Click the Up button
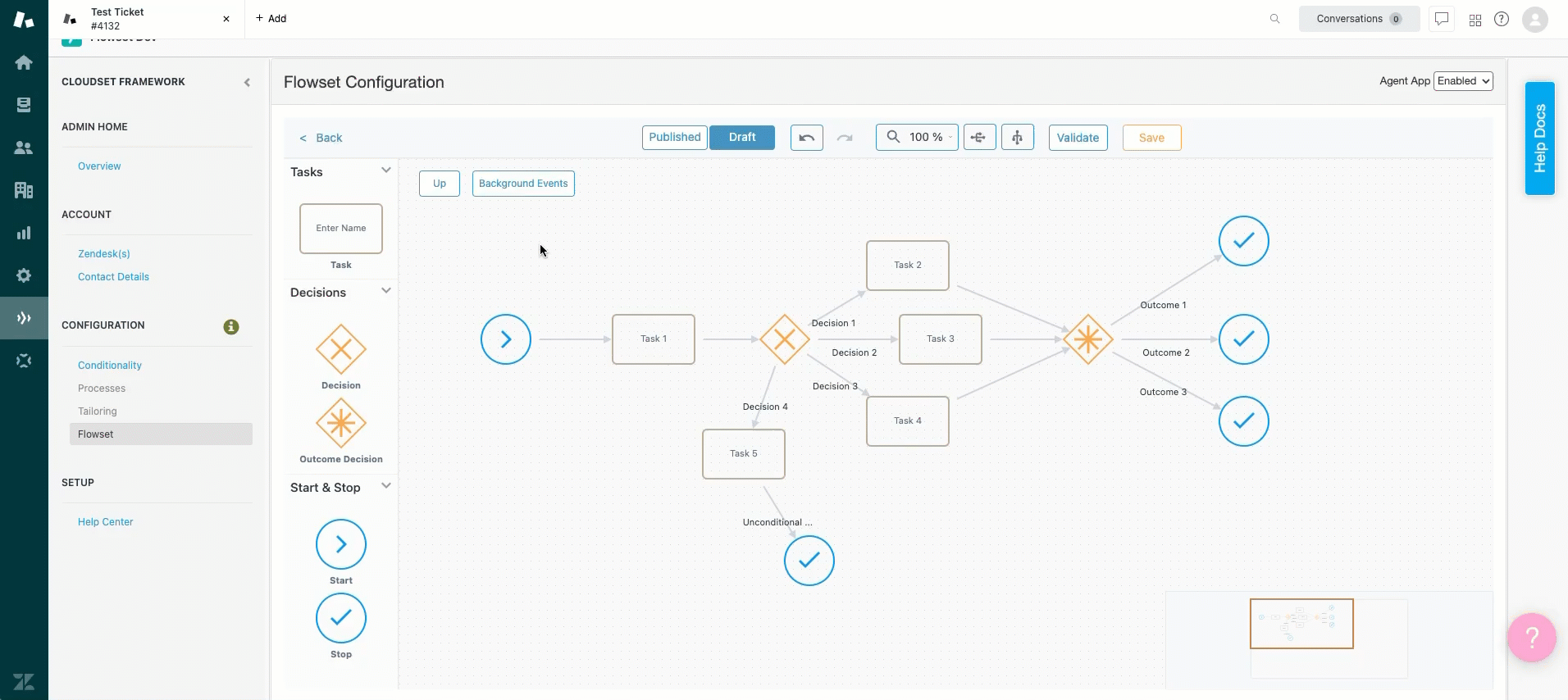Image resolution: width=1568 pixels, height=700 pixels. 440,184
